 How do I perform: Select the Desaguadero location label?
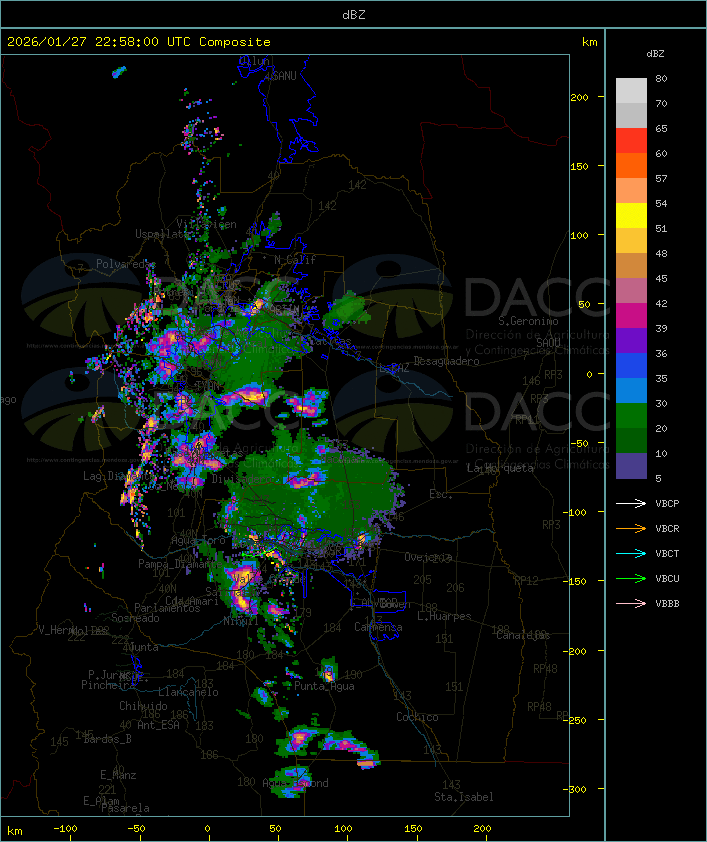coord(446,361)
